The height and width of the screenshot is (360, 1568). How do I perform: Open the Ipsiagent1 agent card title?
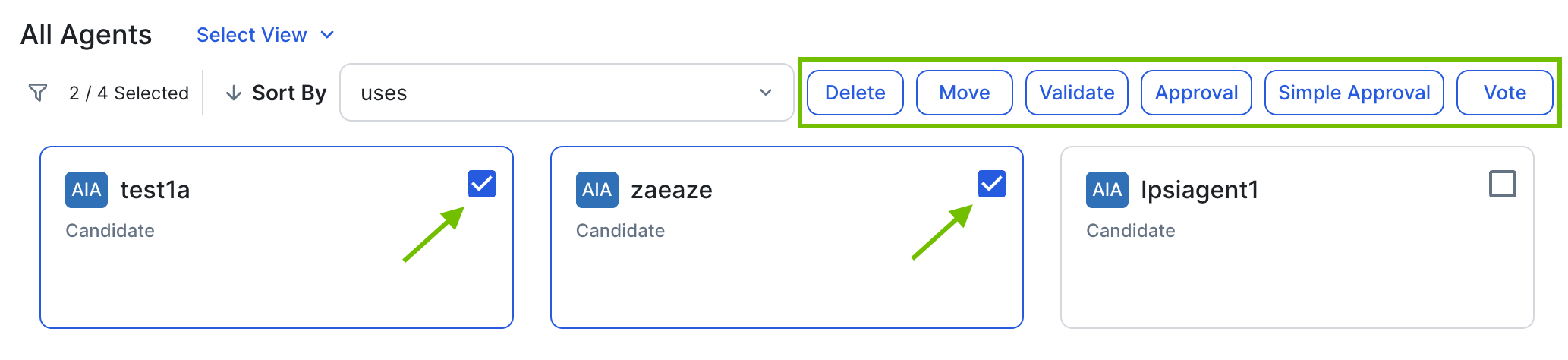tap(1199, 190)
